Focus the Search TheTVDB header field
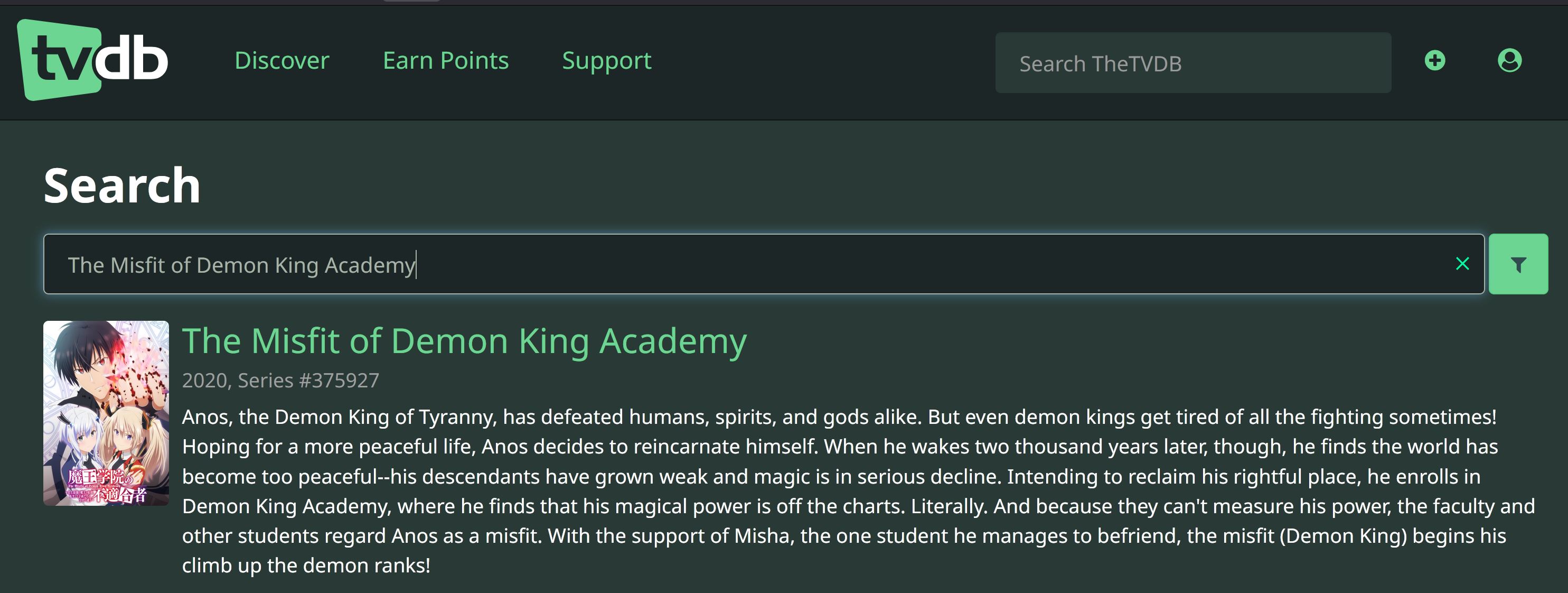This screenshot has height=593, width=1568. pos(1193,63)
